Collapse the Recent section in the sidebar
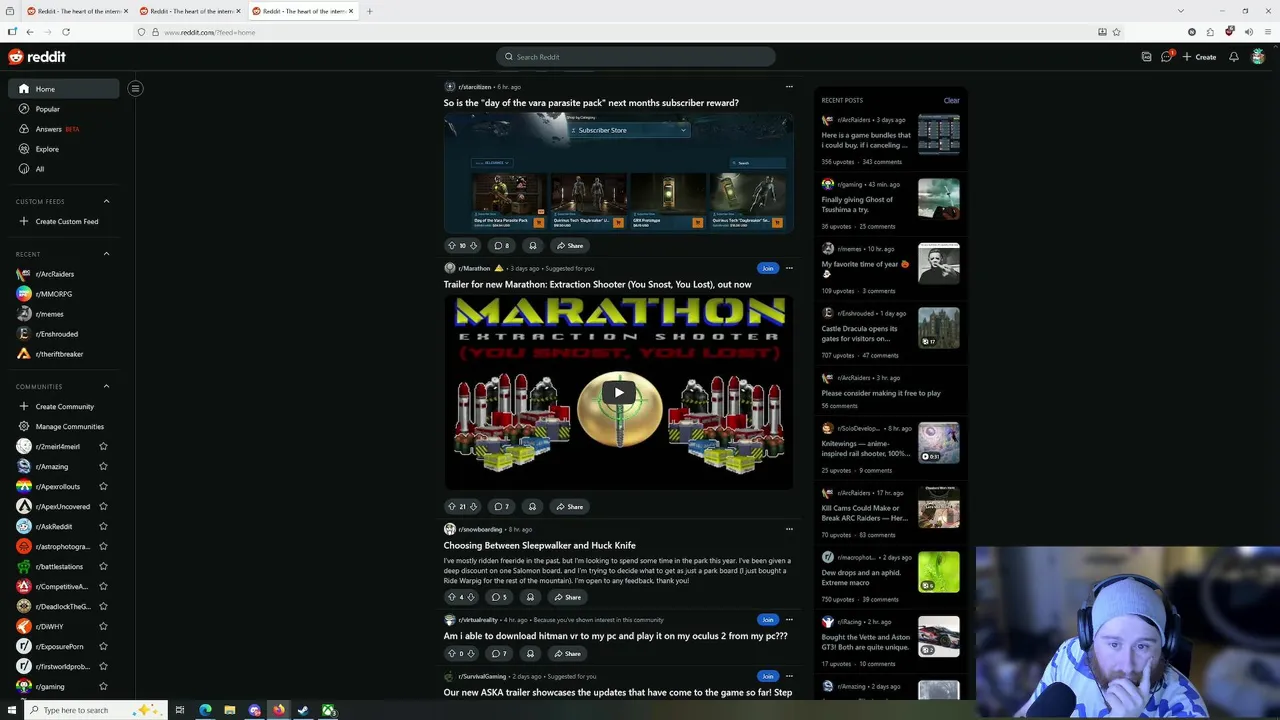Screen dimensions: 1280x720 106,254
